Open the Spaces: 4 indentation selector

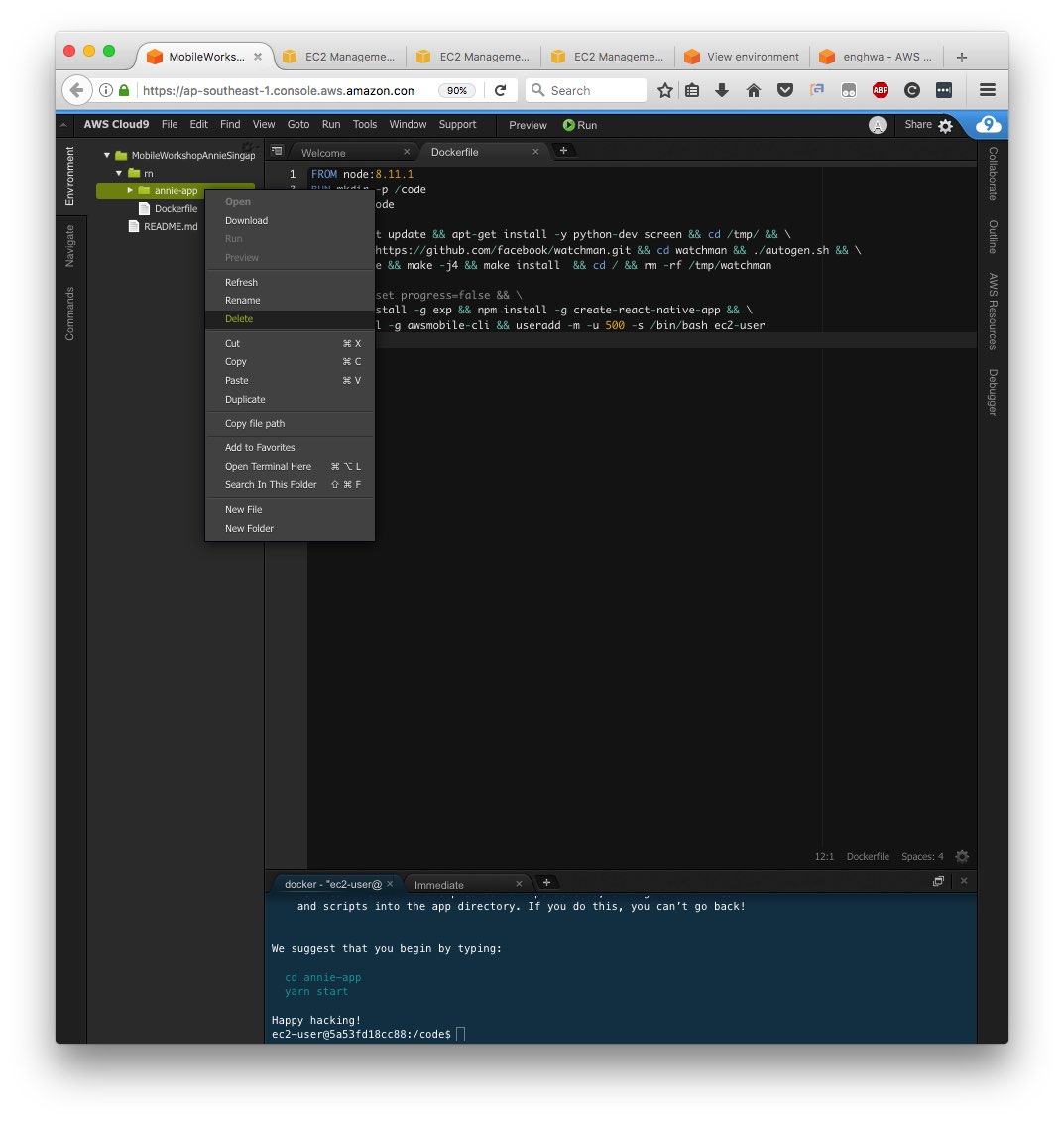pyautogui.click(x=922, y=856)
